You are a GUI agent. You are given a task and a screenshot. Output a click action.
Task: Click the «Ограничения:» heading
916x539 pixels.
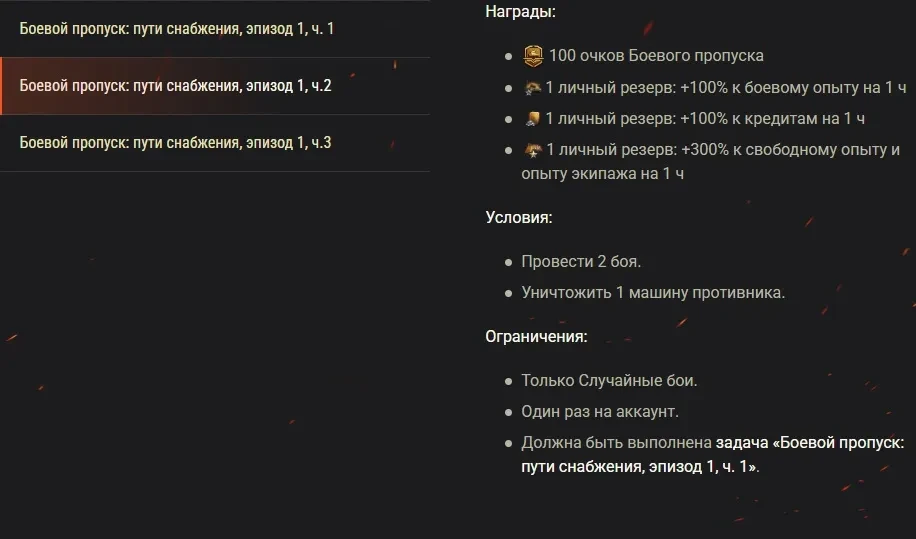(x=536, y=337)
